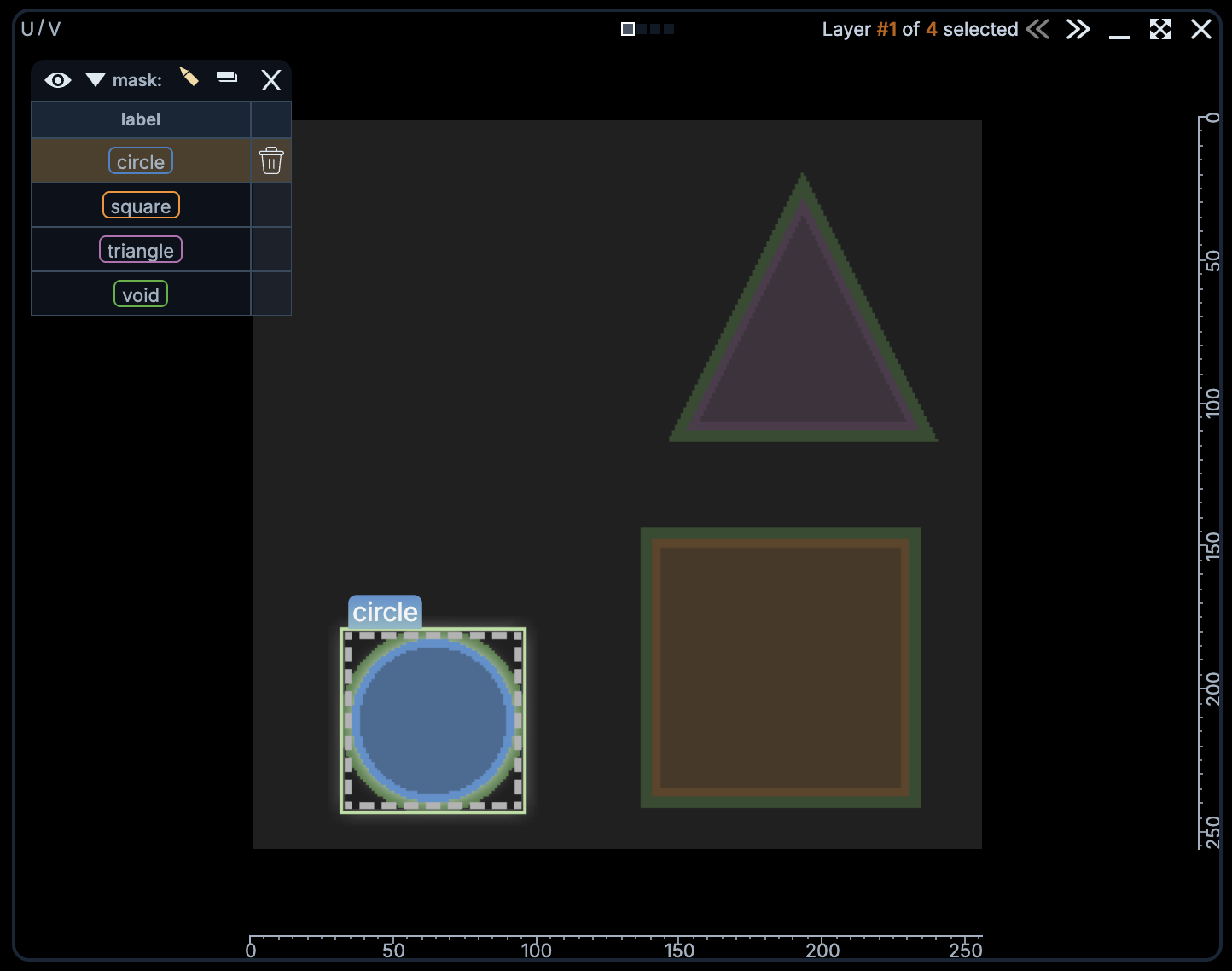This screenshot has width=1232, height=971.
Task: Click the label column header
Action: (x=141, y=119)
